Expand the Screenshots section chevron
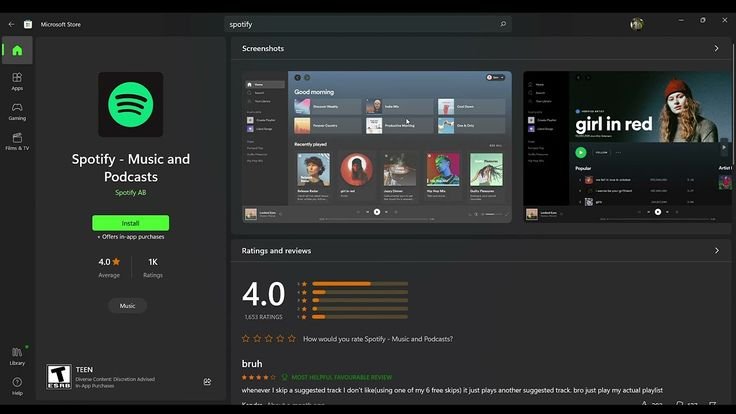 (716, 48)
